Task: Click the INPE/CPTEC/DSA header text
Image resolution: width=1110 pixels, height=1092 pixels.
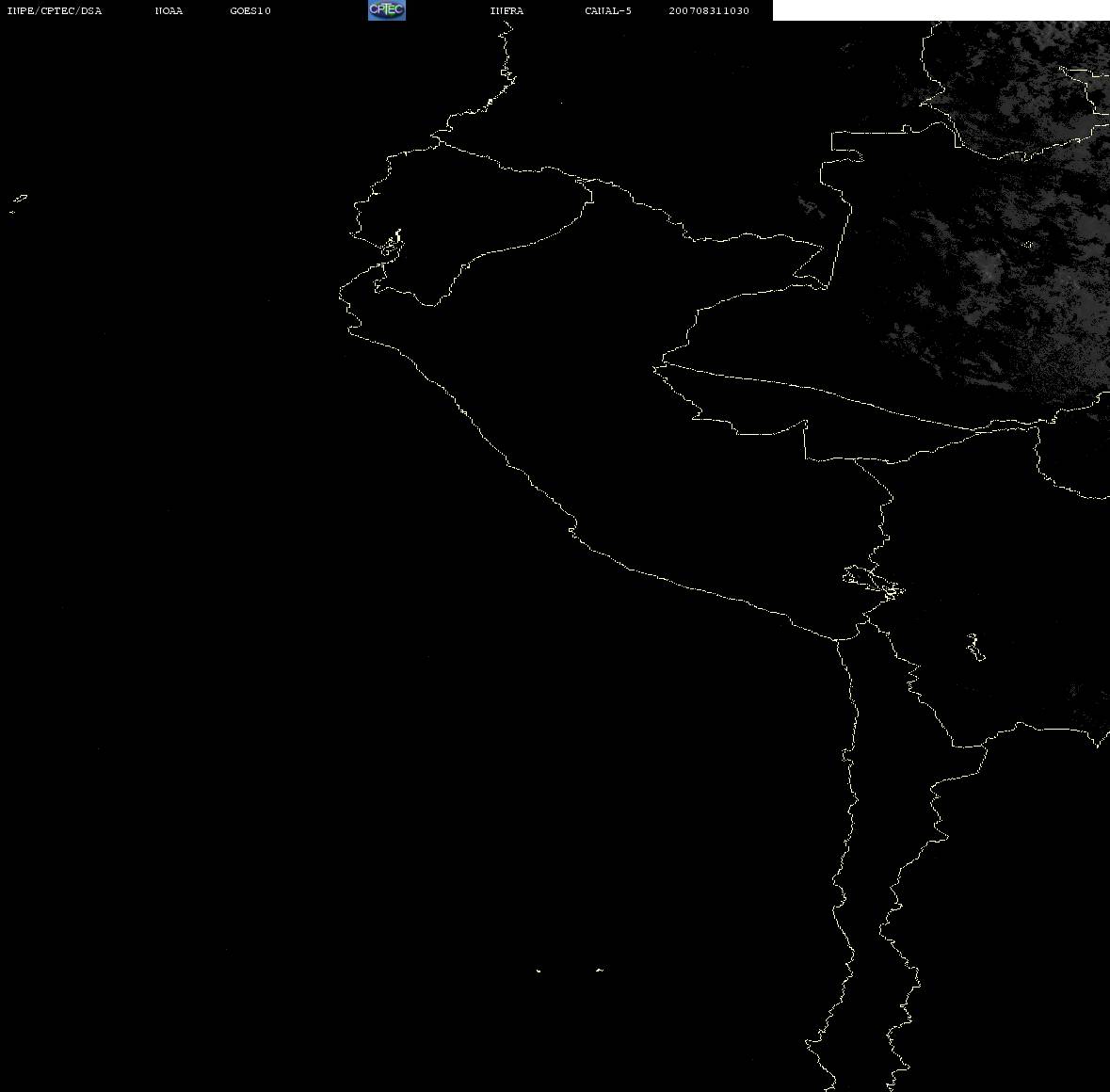Action: pos(55,10)
